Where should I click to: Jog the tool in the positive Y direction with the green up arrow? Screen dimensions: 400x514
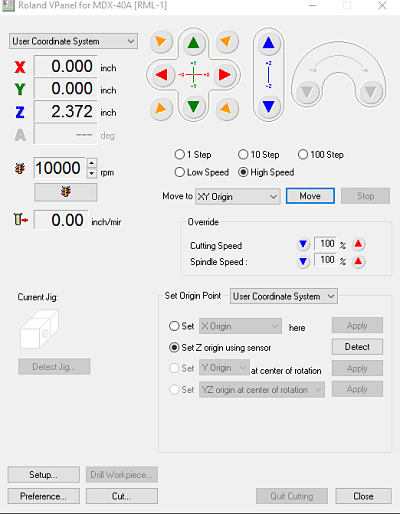click(193, 43)
